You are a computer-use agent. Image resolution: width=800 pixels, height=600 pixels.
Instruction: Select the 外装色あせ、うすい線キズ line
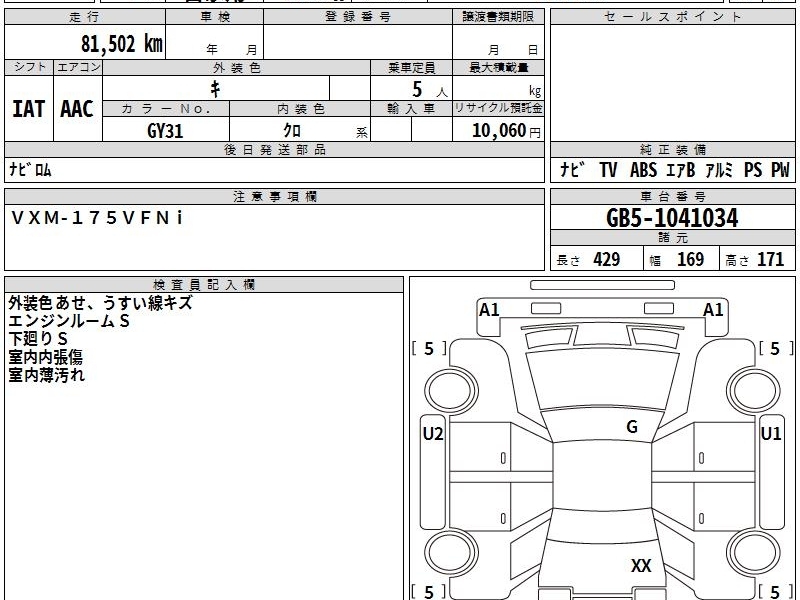(101, 303)
